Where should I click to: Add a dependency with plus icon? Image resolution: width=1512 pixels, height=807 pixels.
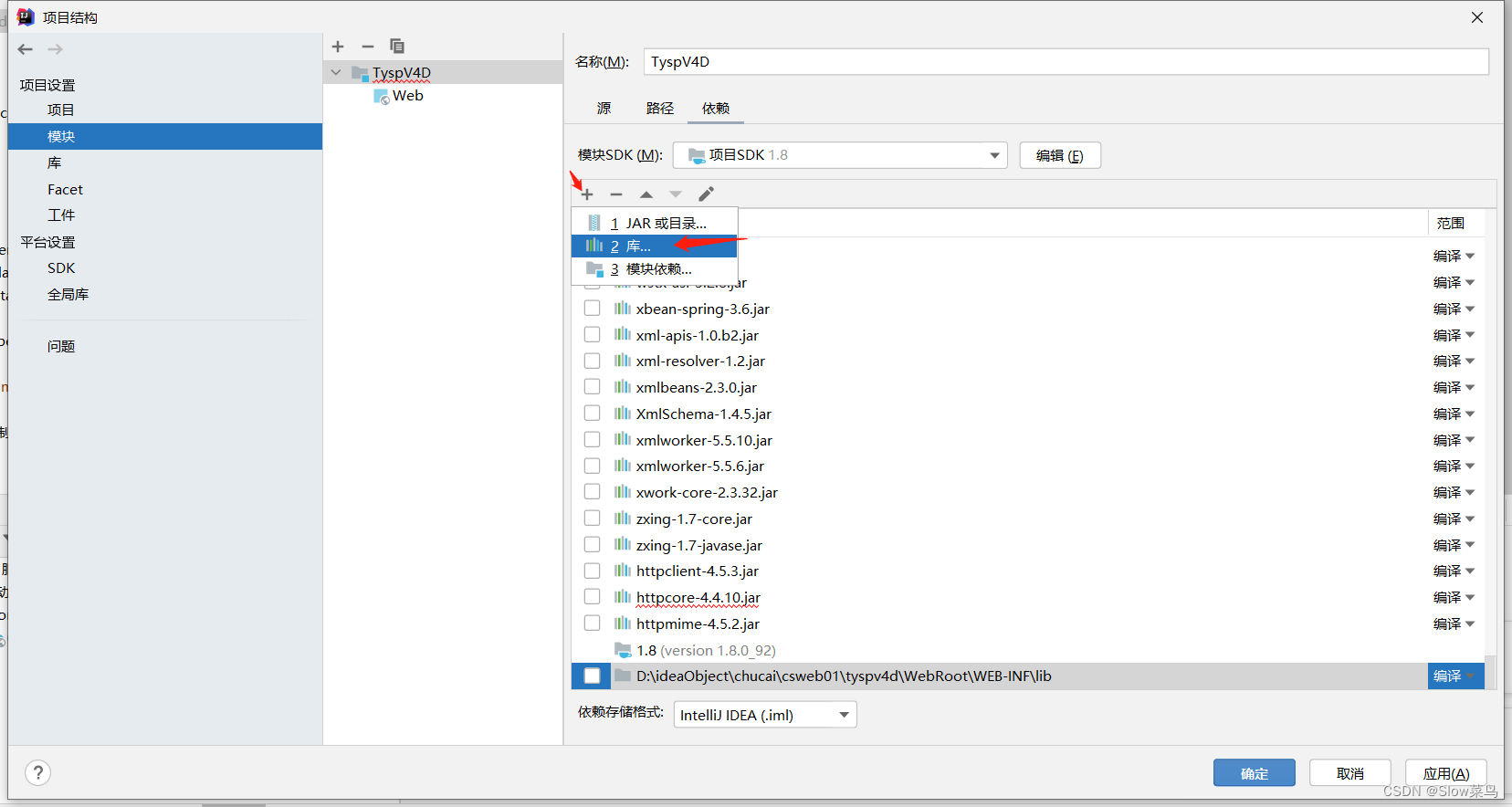coord(587,194)
